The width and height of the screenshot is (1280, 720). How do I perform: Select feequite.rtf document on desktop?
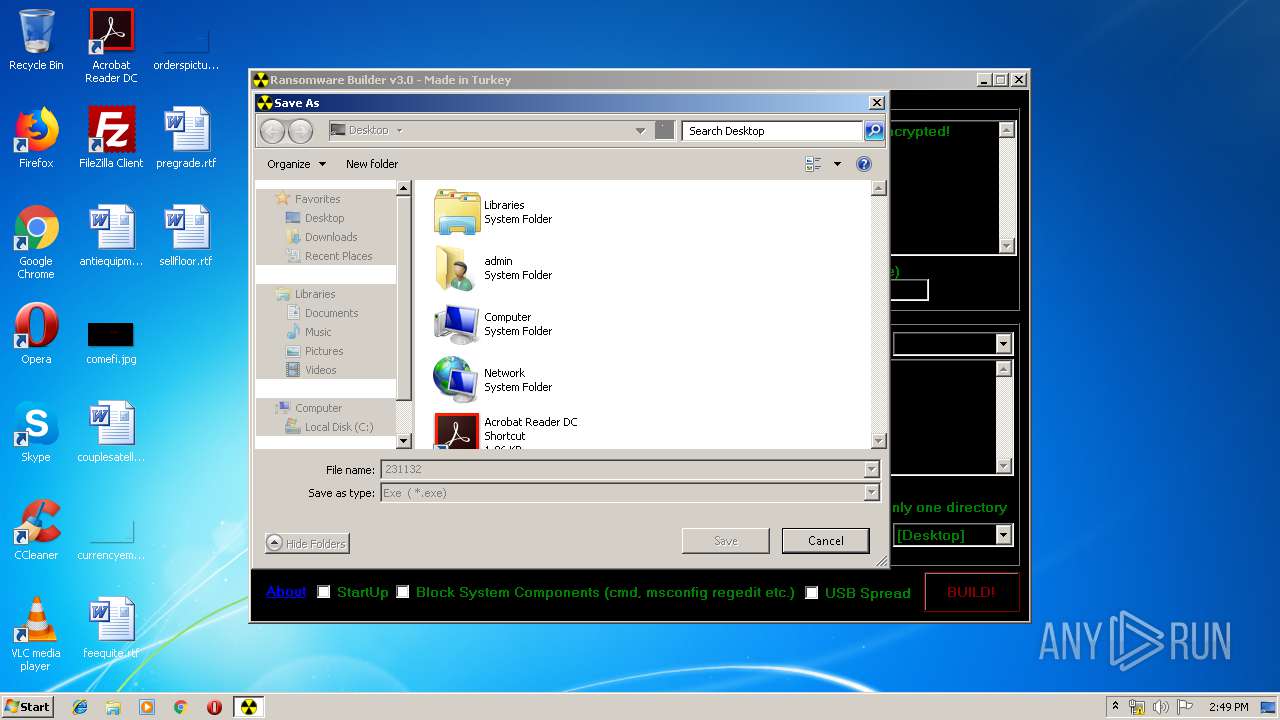(x=111, y=628)
